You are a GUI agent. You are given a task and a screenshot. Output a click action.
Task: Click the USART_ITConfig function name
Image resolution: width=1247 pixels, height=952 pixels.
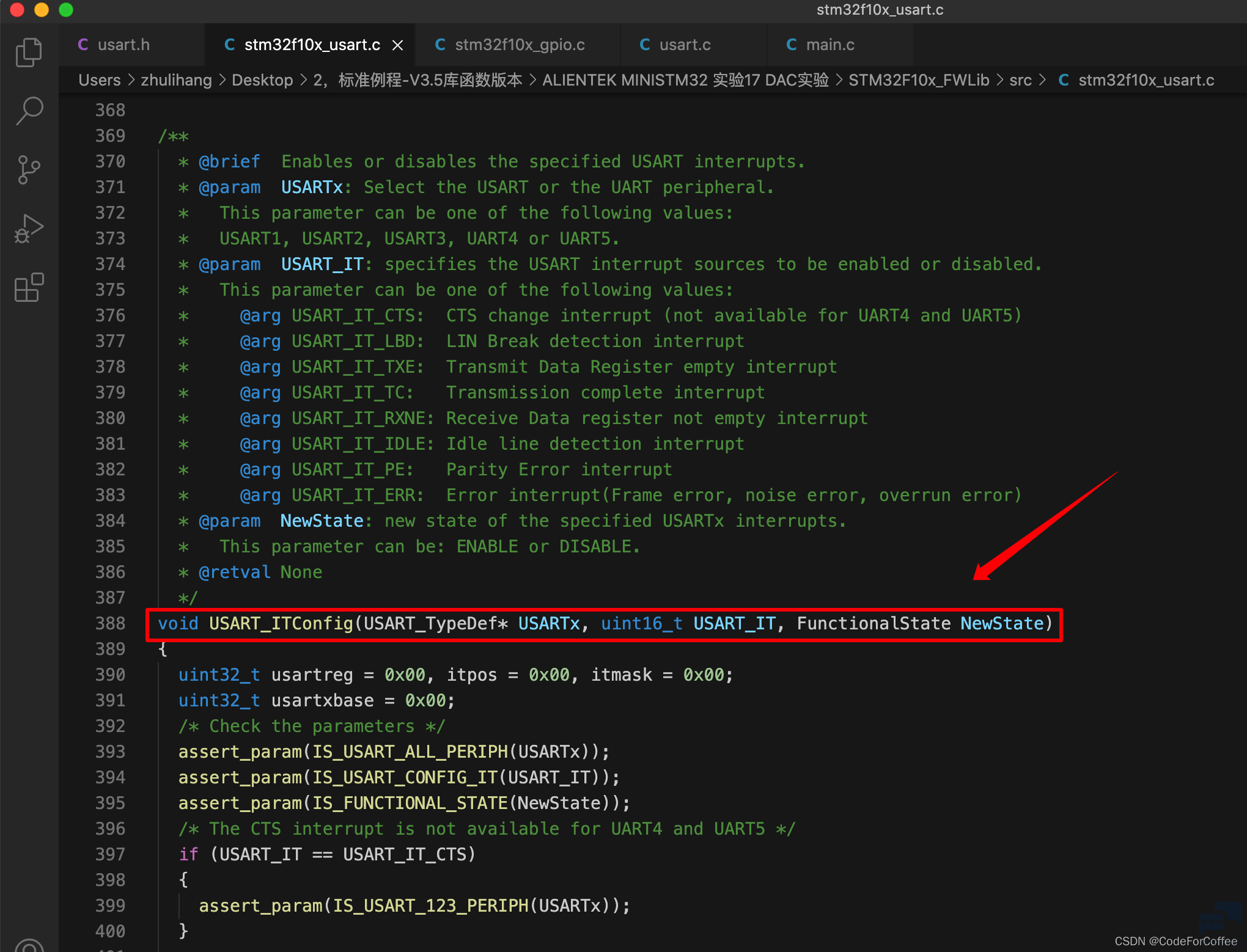pos(281,623)
